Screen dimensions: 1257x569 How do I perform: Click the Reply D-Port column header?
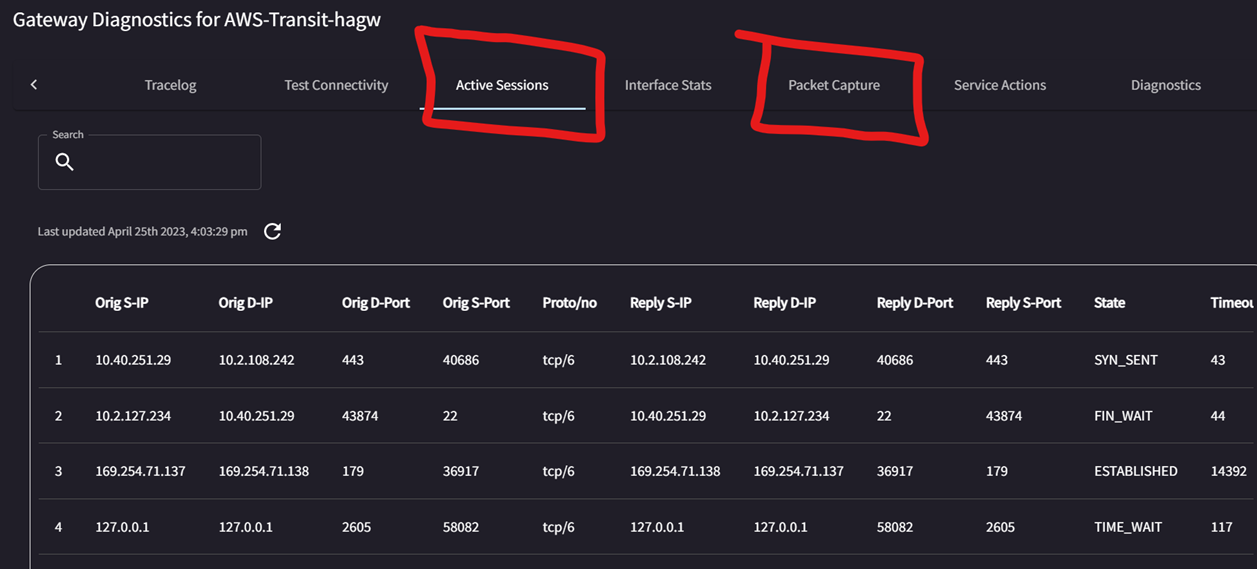pyautogui.click(x=915, y=302)
